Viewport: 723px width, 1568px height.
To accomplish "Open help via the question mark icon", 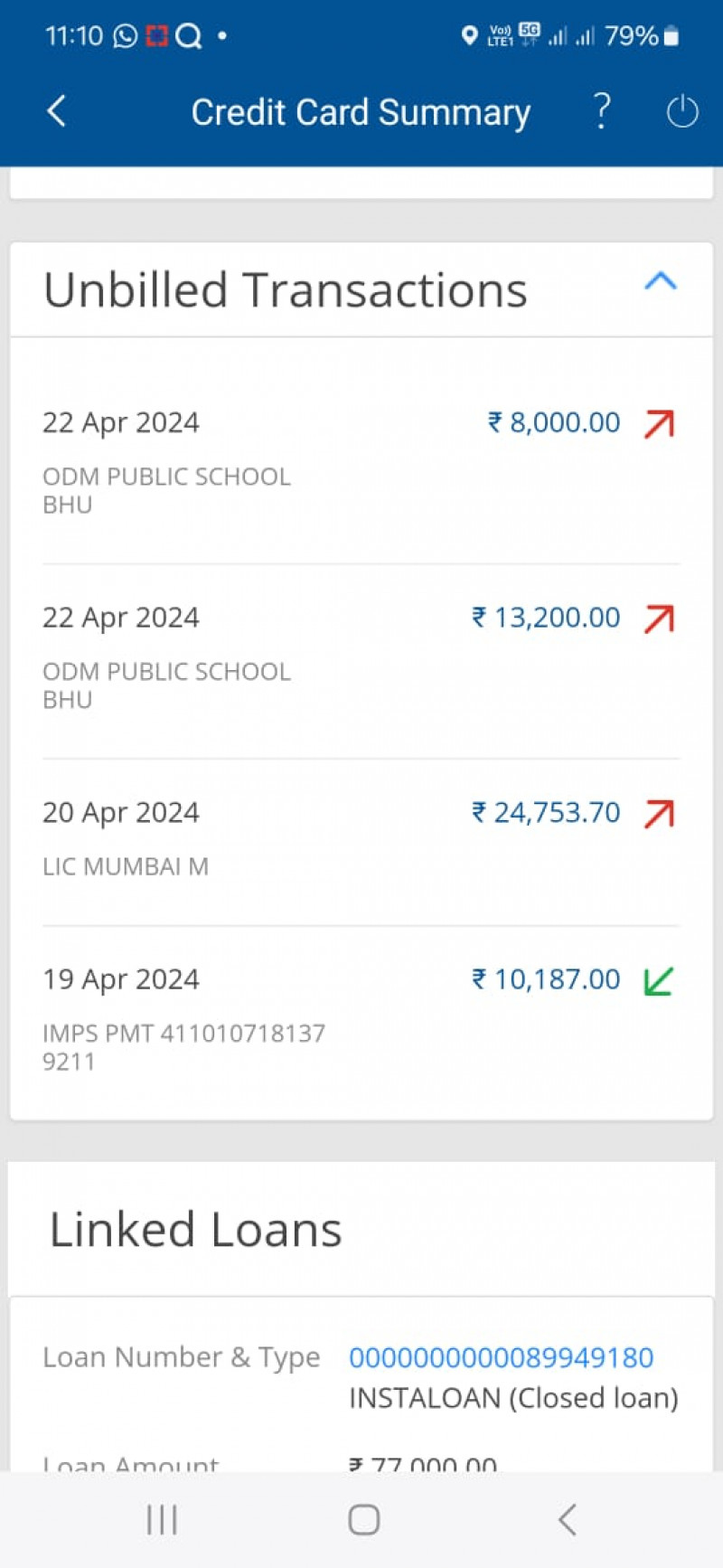I will pyautogui.click(x=602, y=111).
